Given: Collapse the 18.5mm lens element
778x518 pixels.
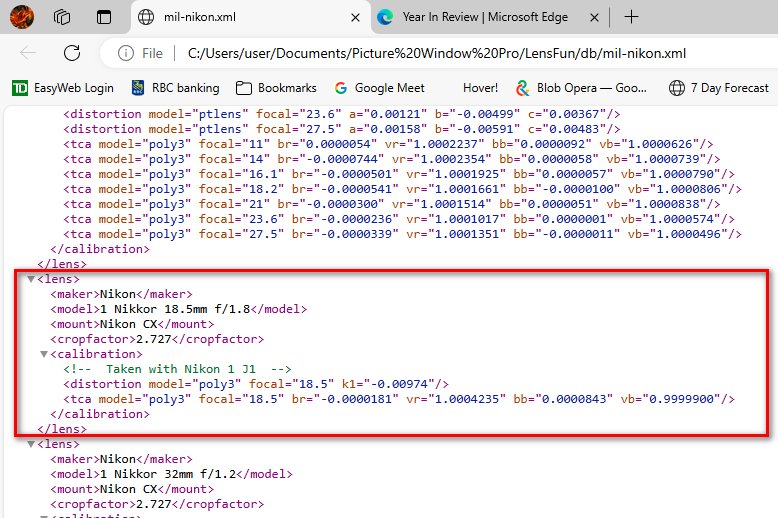Looking at the screenshot, I should (x=31, y=279).
